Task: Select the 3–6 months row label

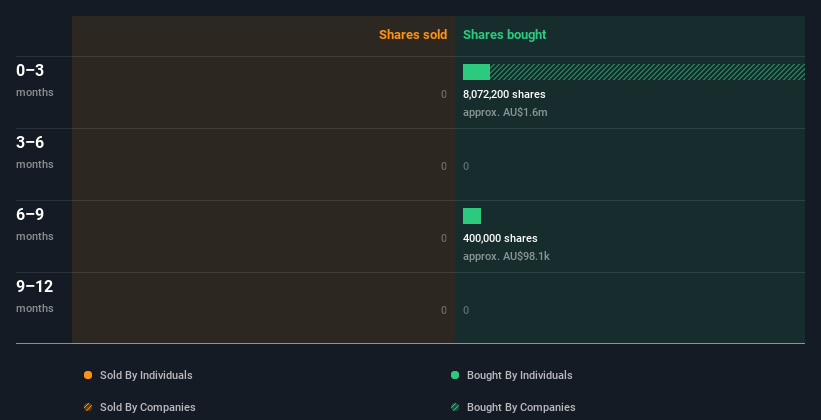Action: click(x=35, y=152)
